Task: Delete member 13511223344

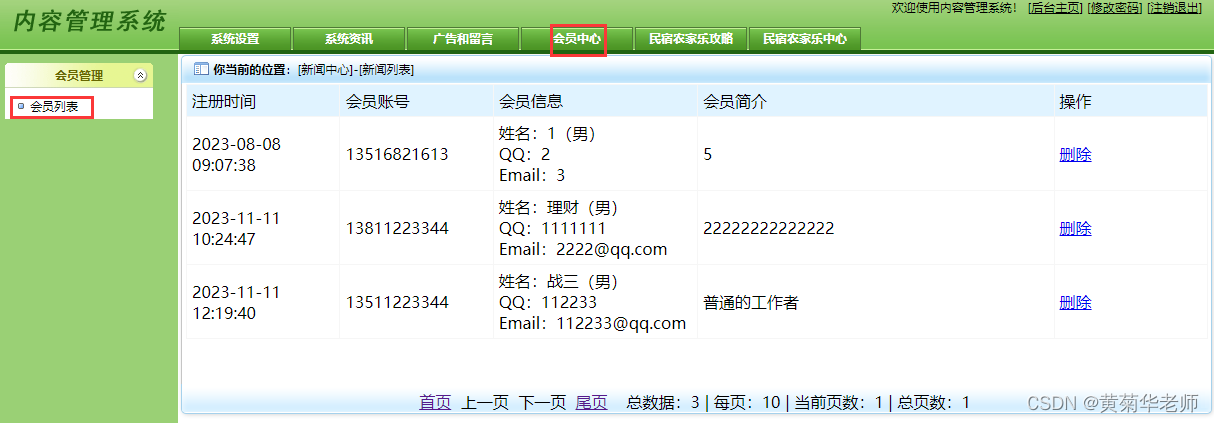Action: tap(1075, 302)
